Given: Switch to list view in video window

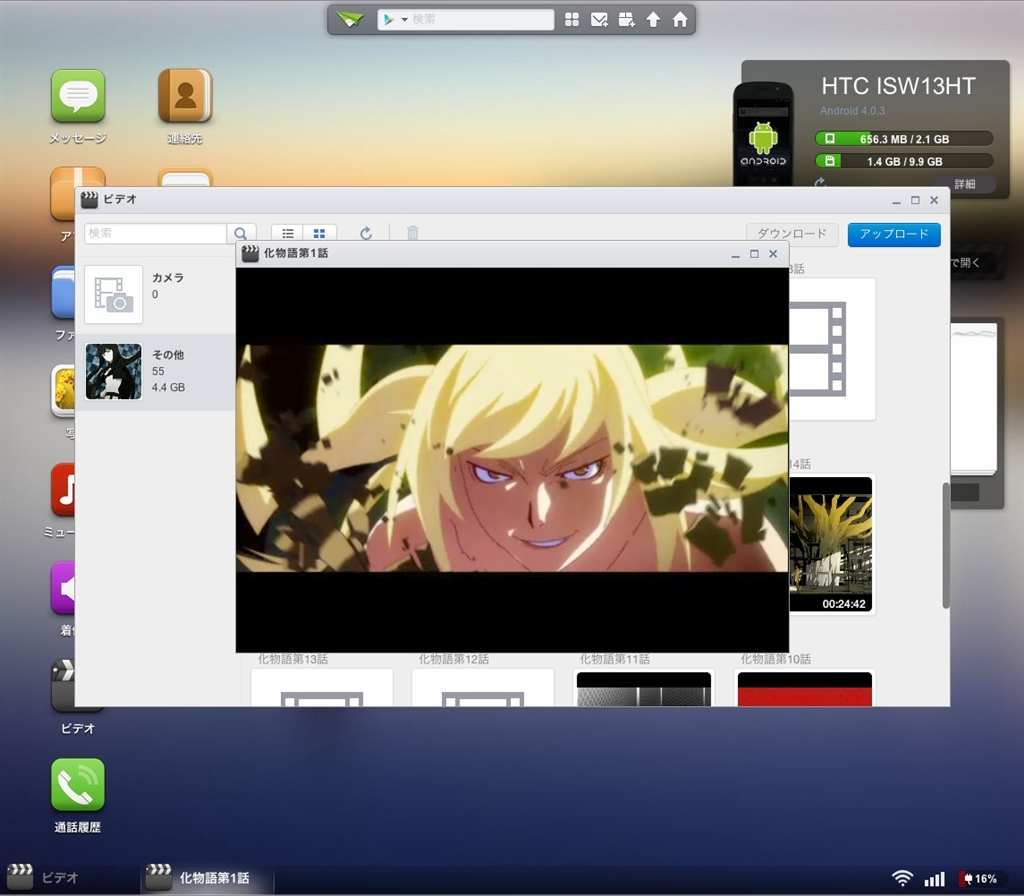Looking at the screenshot, I should 287,233.
